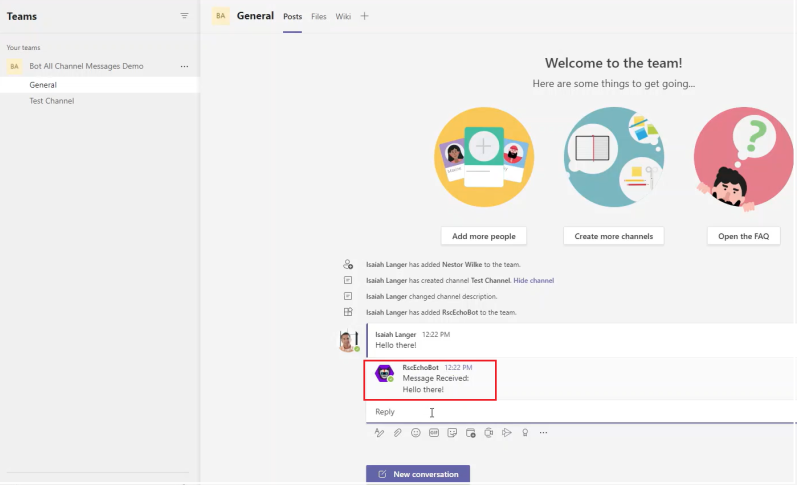Click the Praise badge icon
This screenshot has width=797, height=485.
525,433
